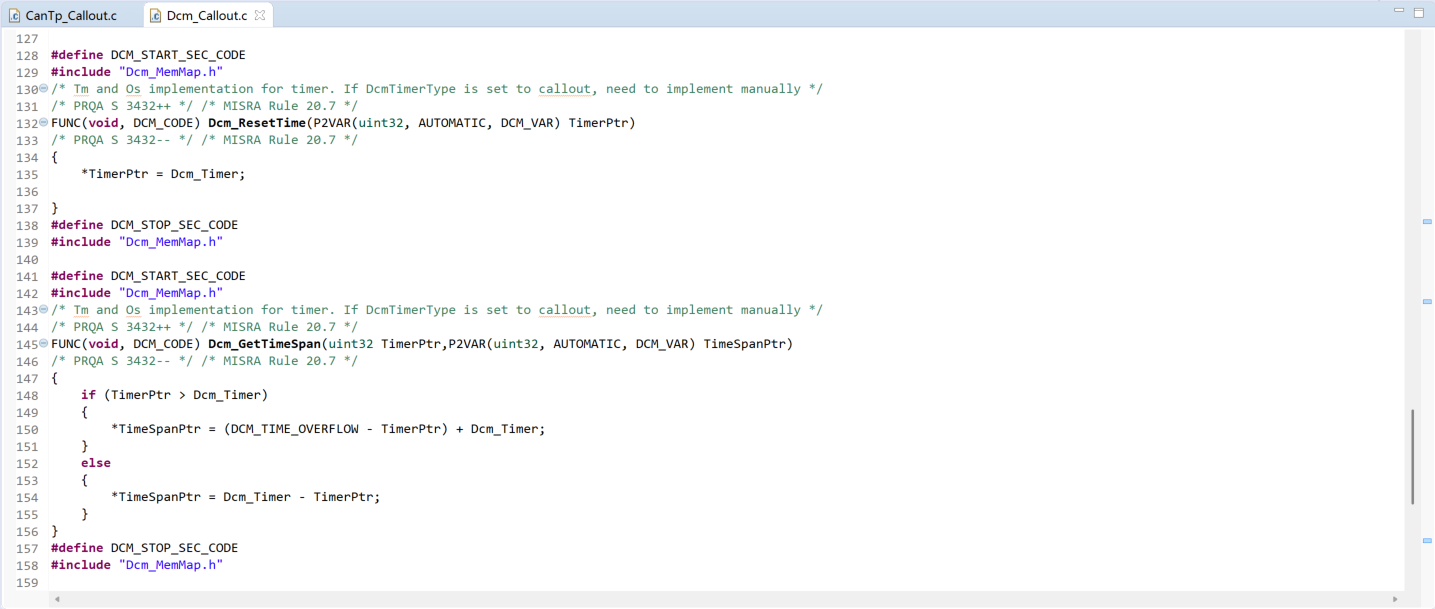Minimize the editor area

[1400, 12]
